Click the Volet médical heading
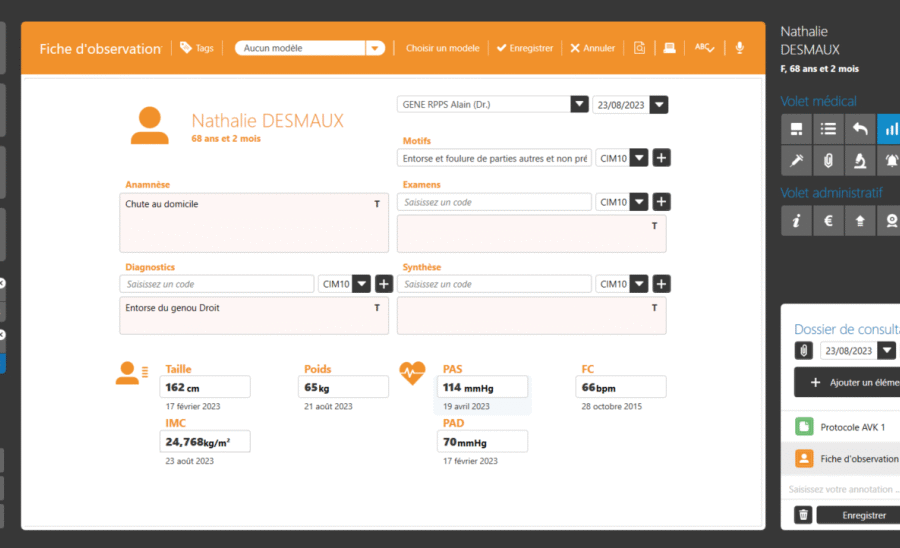Viewport: 900px width, 548px height. pos(818,101)
